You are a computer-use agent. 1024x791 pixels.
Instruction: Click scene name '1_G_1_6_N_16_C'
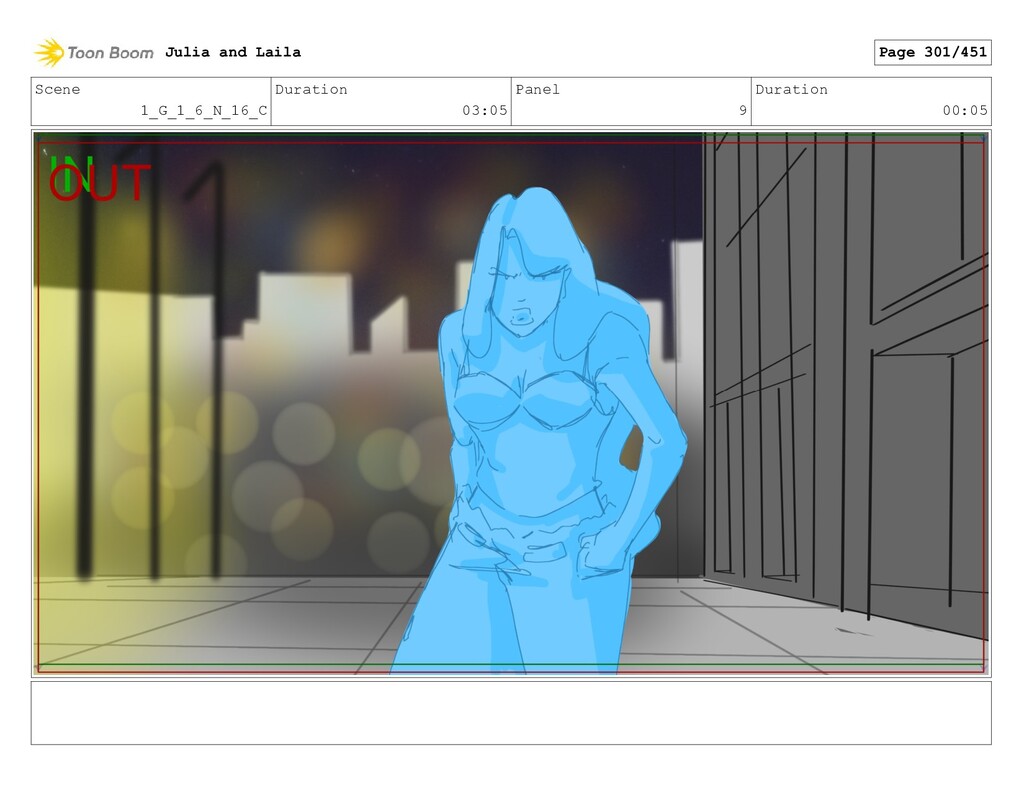point(204,110)
